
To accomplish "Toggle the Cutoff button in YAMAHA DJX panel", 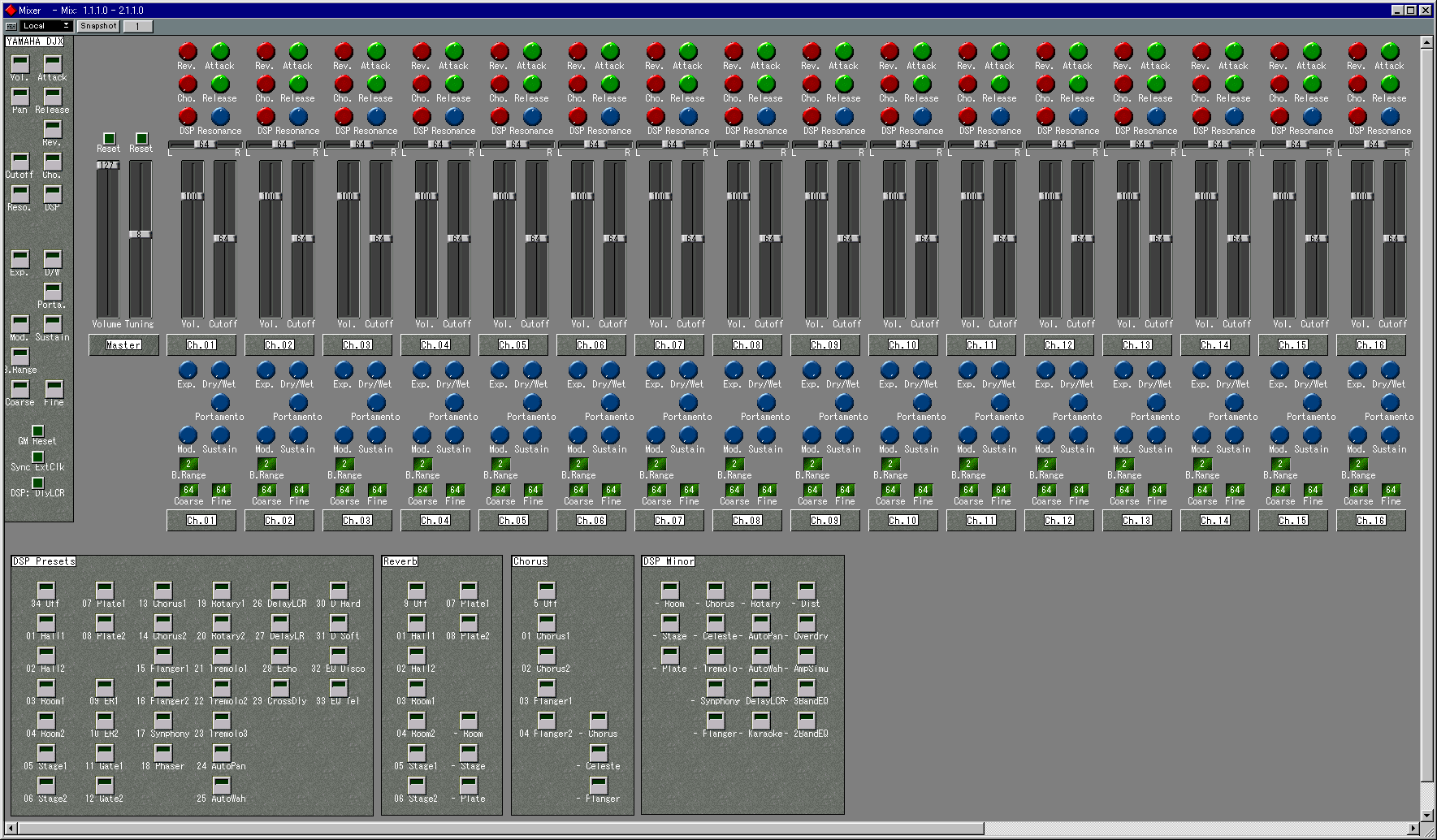I will [x=19, y=162].
